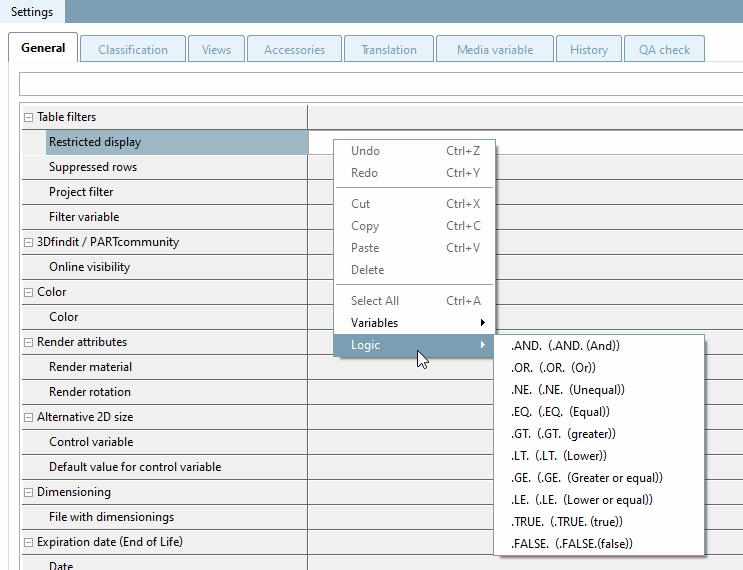Open the Accessories tab

pyautogui.click(x=294, y=49)
